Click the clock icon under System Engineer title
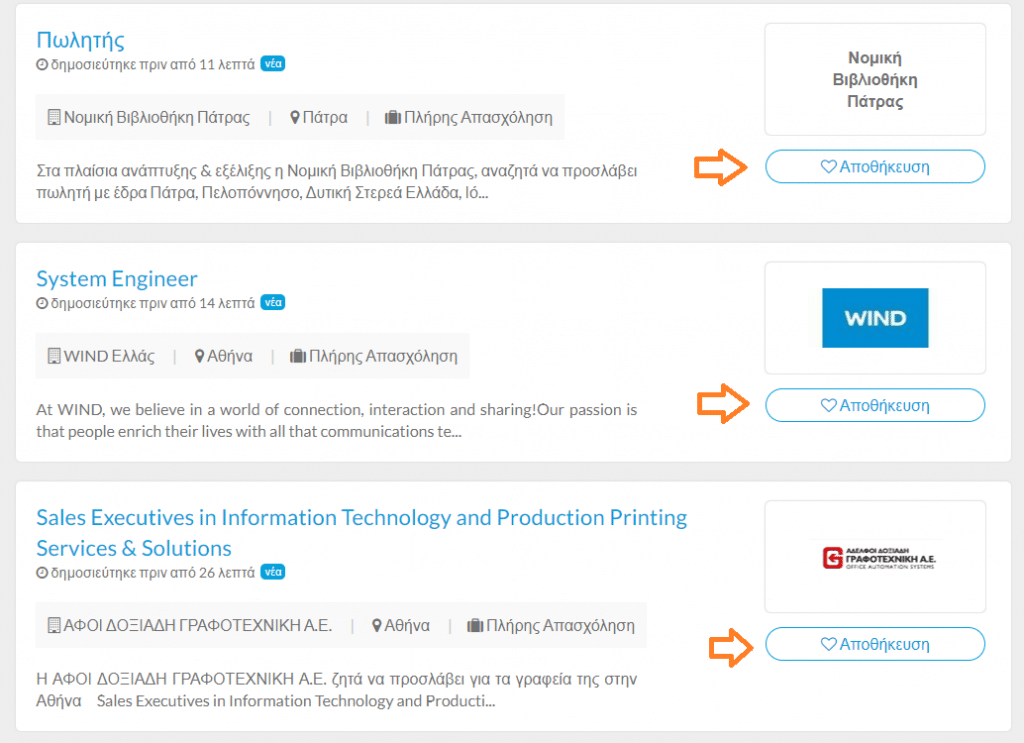Image resolution: width=1024 pixels, height=743 pixels. coord(42,303)
